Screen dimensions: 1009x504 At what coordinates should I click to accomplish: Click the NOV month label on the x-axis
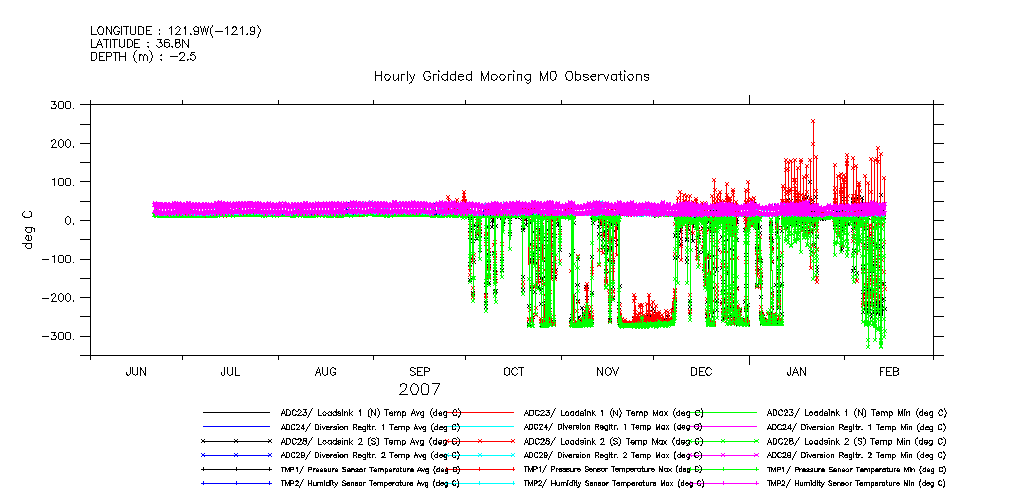607,372
